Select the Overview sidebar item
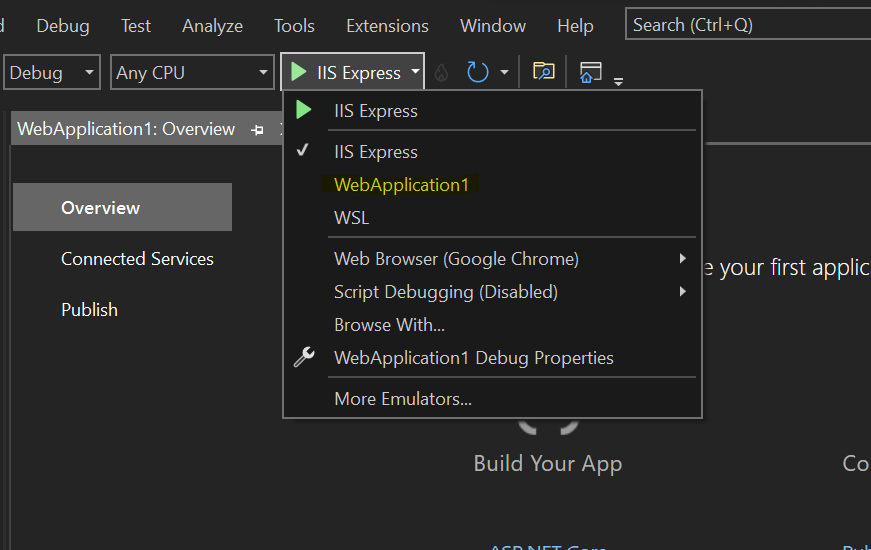 (x=122, y=207)
